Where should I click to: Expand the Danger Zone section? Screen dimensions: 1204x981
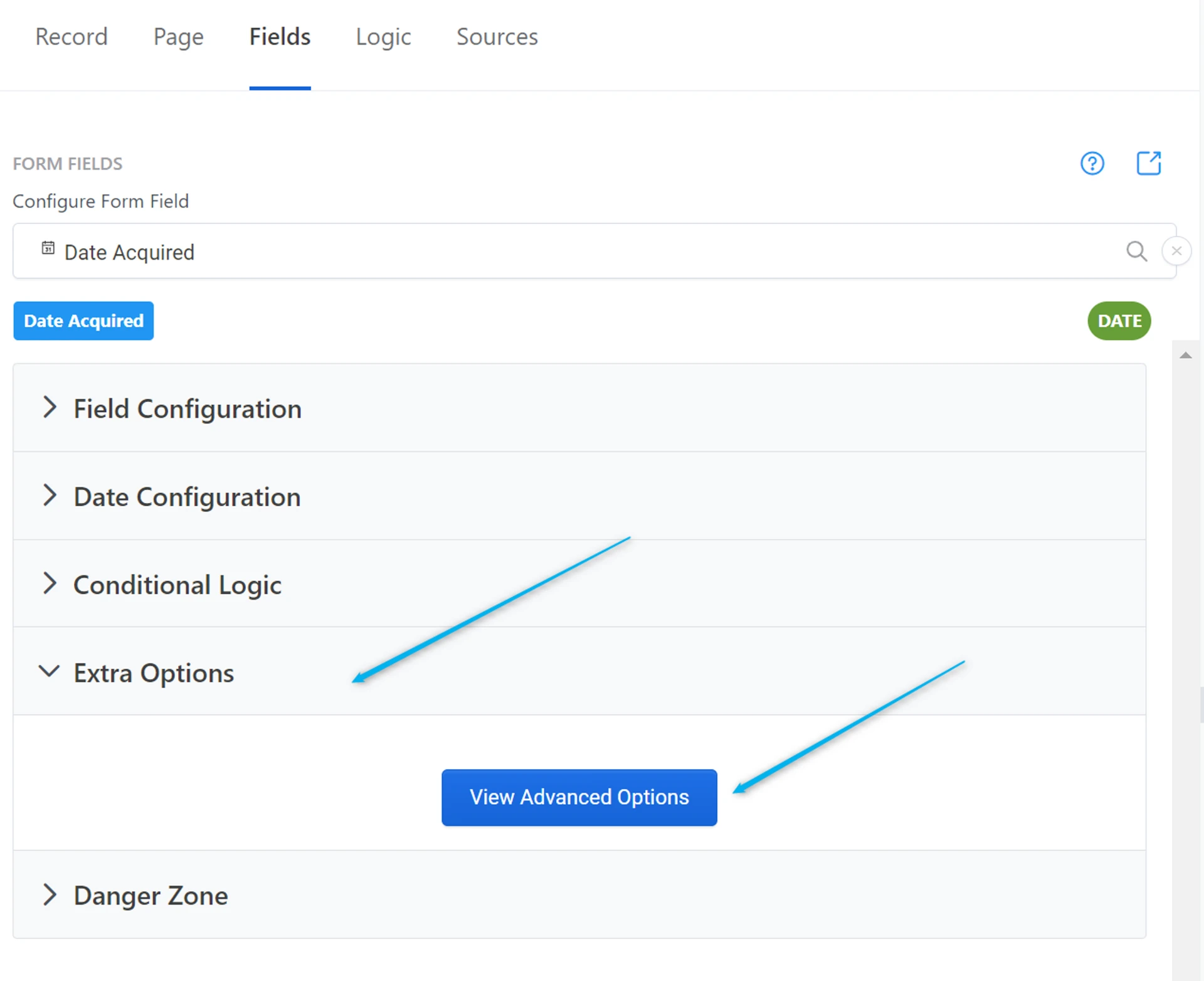tap(150, 895)
